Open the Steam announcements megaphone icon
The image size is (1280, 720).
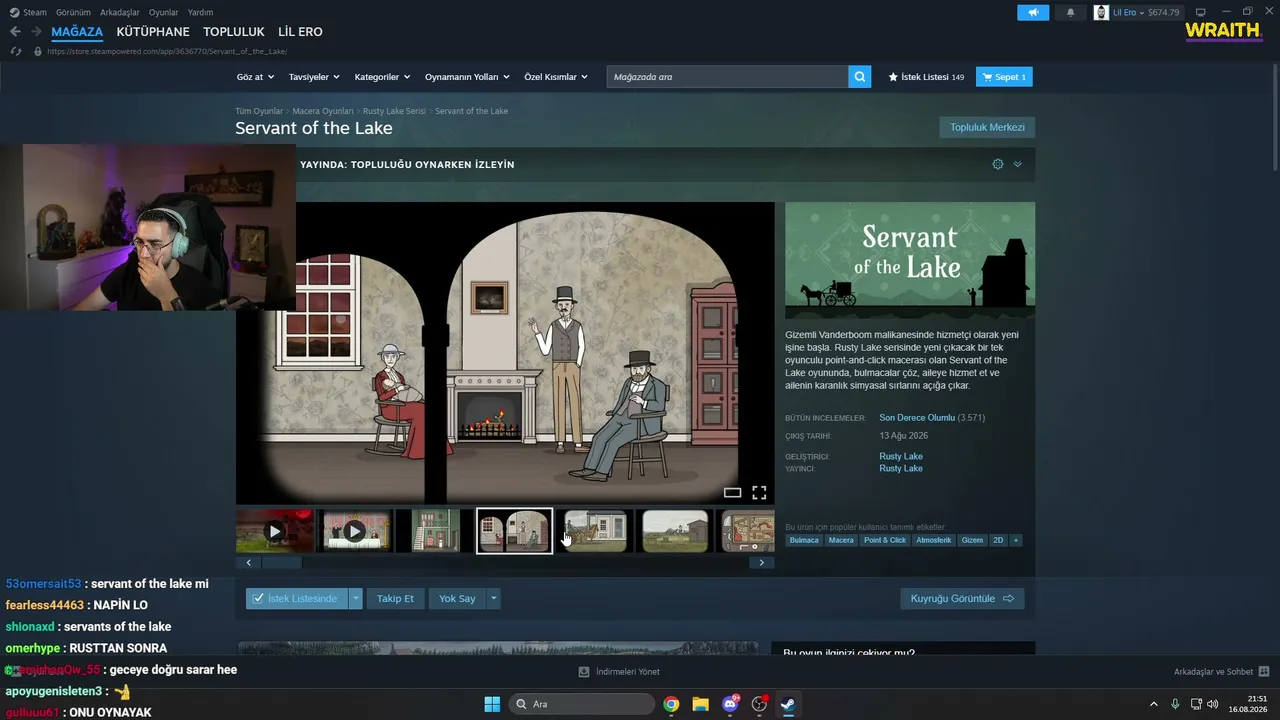pyautogui.click(x=1033, y=12)
